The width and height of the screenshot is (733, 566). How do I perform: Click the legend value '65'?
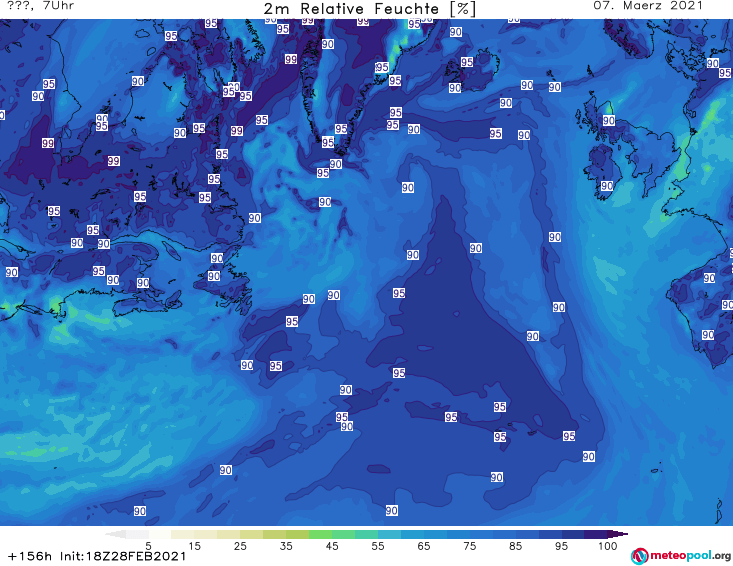coord(424,546)
